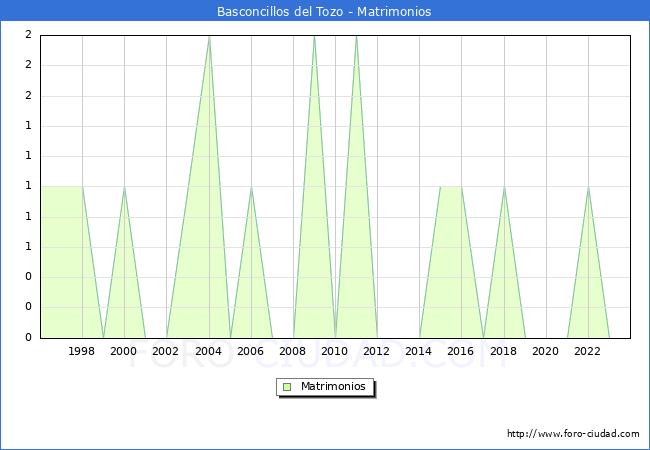Image resolution: width=650 pixels, height=450 pixels.
Task: Click the 2014 label on the x-axis
Action: pos(419,351)
